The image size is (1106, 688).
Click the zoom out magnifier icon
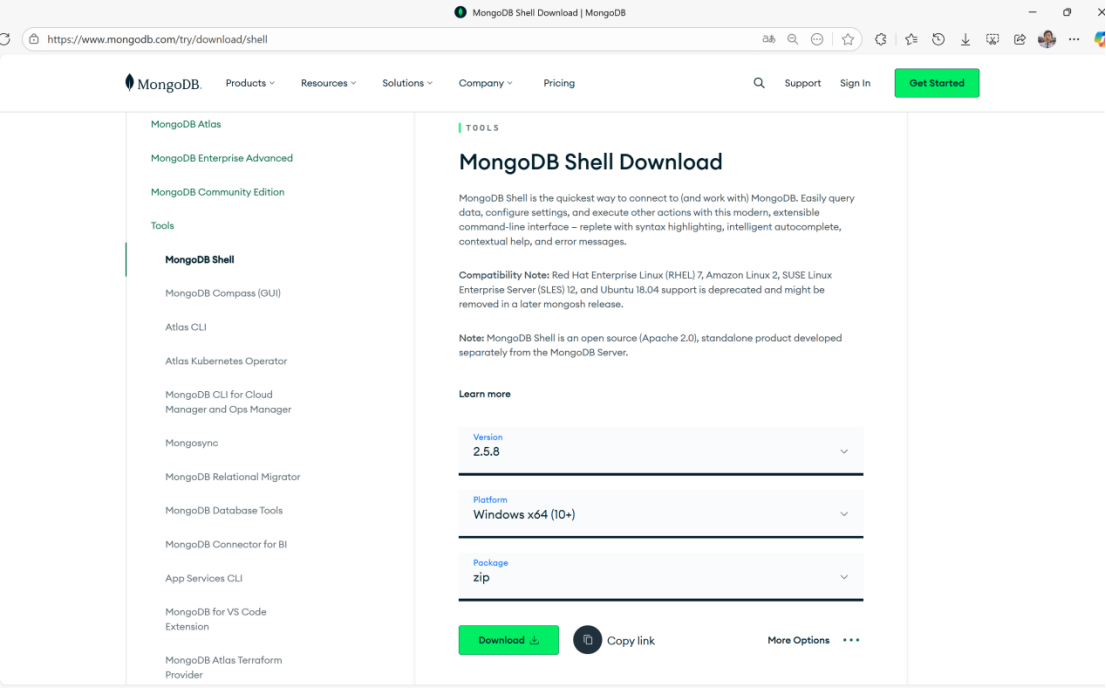[x=793, y=40]
